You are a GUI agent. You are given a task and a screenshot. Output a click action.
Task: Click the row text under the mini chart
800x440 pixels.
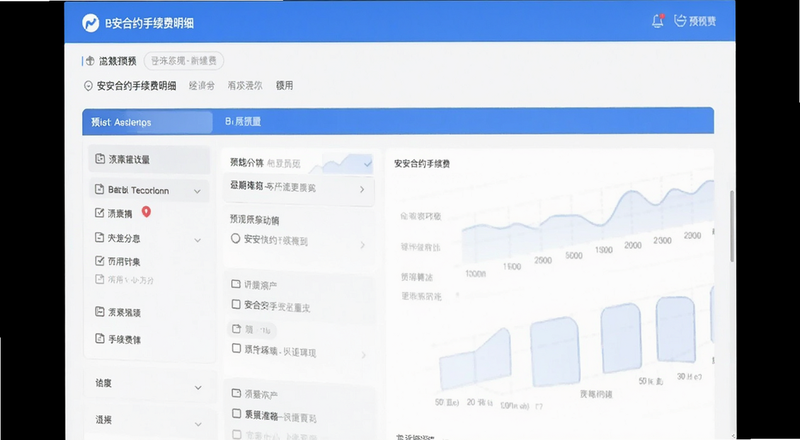coord(273,187)
